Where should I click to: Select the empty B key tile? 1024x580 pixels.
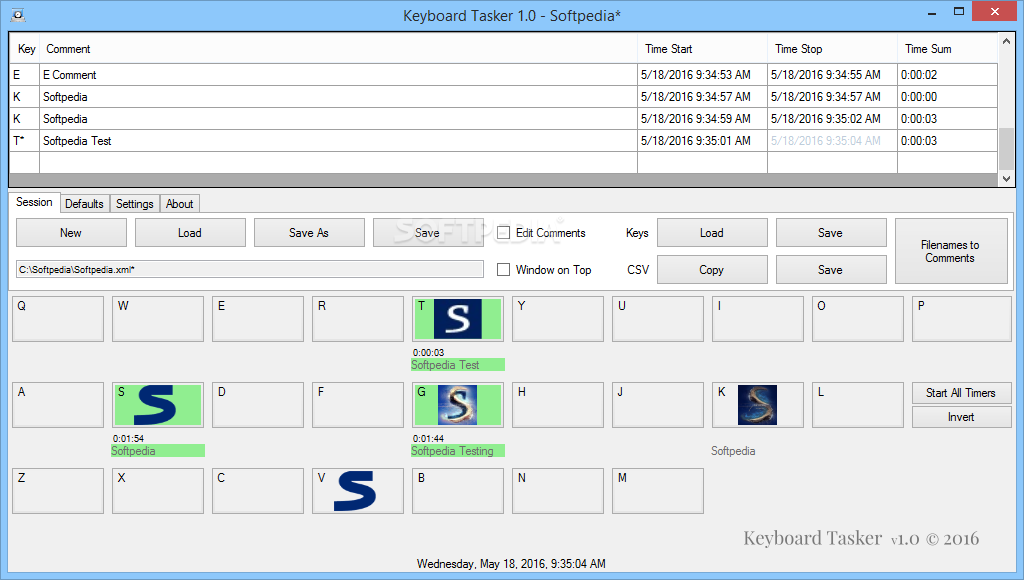(458, 491)
